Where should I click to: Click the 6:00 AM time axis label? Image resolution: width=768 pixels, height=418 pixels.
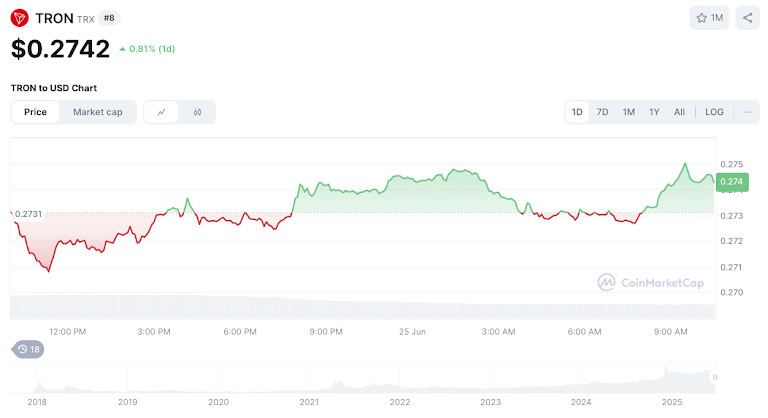tap(584, 332)
